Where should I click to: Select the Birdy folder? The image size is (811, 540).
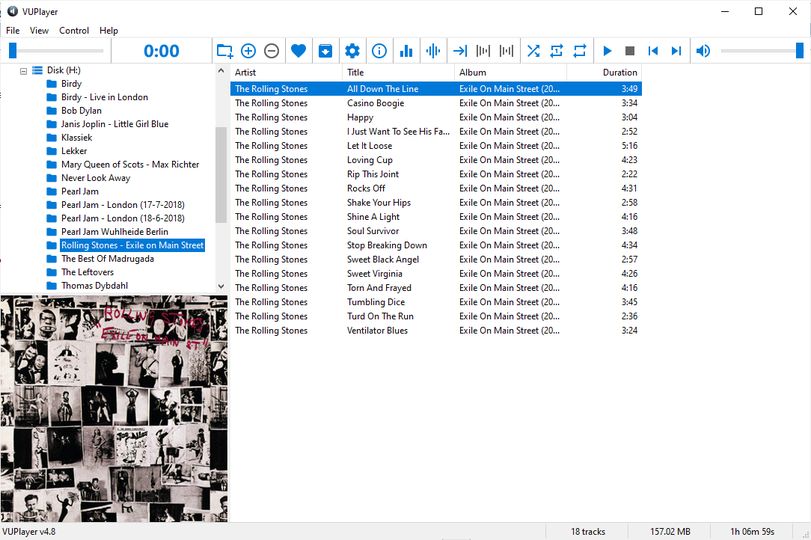71,84
